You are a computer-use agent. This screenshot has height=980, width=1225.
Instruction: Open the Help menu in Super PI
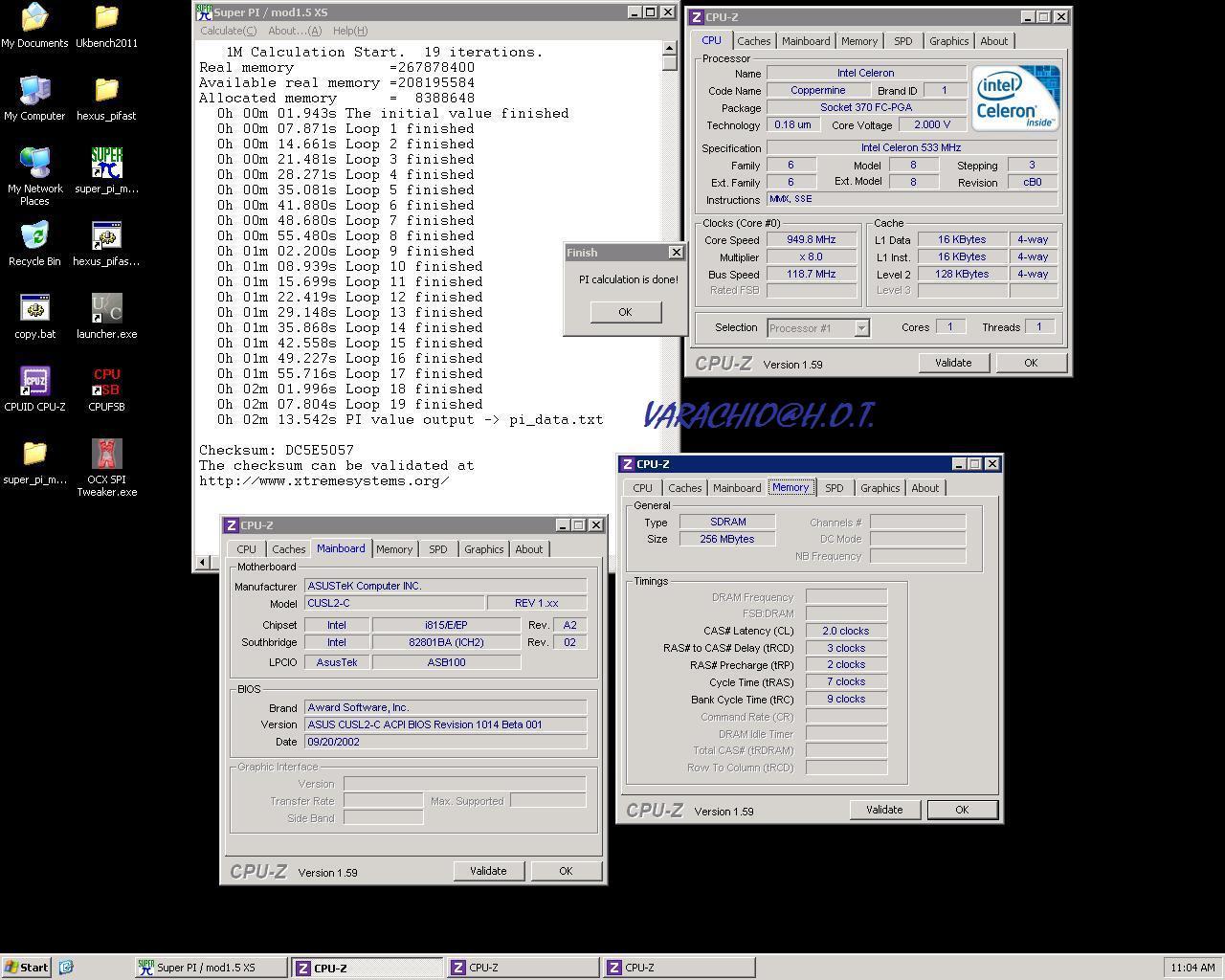click(x=349, y=31)
